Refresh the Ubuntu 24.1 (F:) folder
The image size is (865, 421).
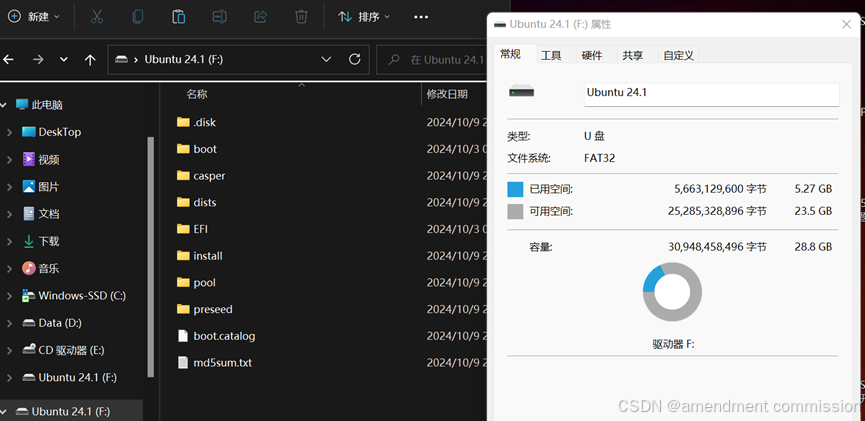click(355, 59)
